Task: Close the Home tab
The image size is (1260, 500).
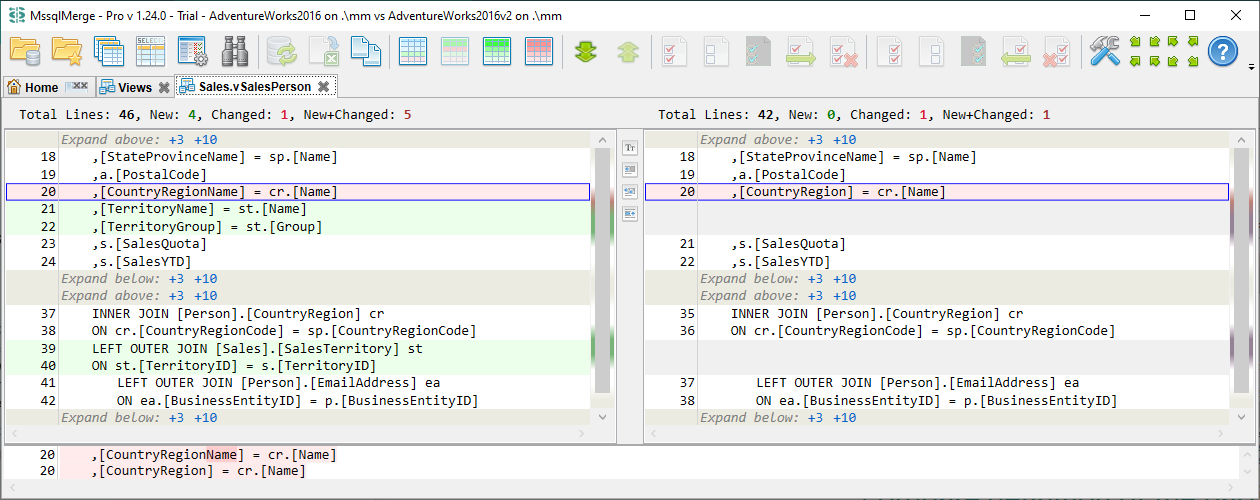Action: coord(77,87)
